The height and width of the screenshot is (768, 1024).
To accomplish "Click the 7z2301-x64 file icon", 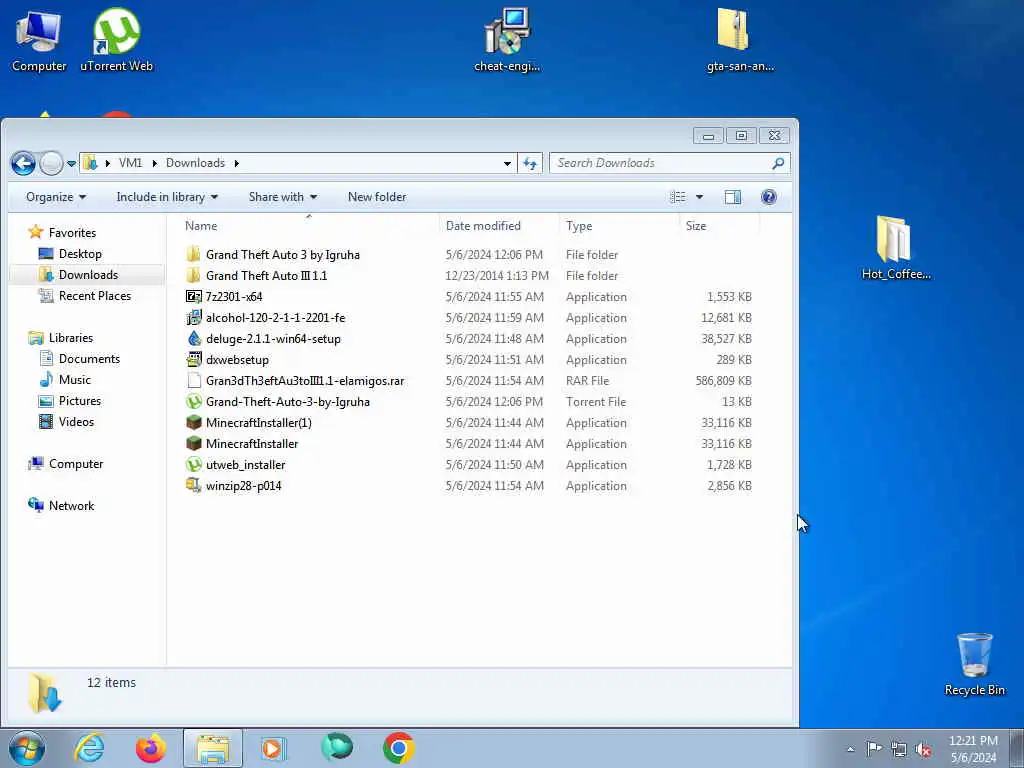I will click(193, 296).
